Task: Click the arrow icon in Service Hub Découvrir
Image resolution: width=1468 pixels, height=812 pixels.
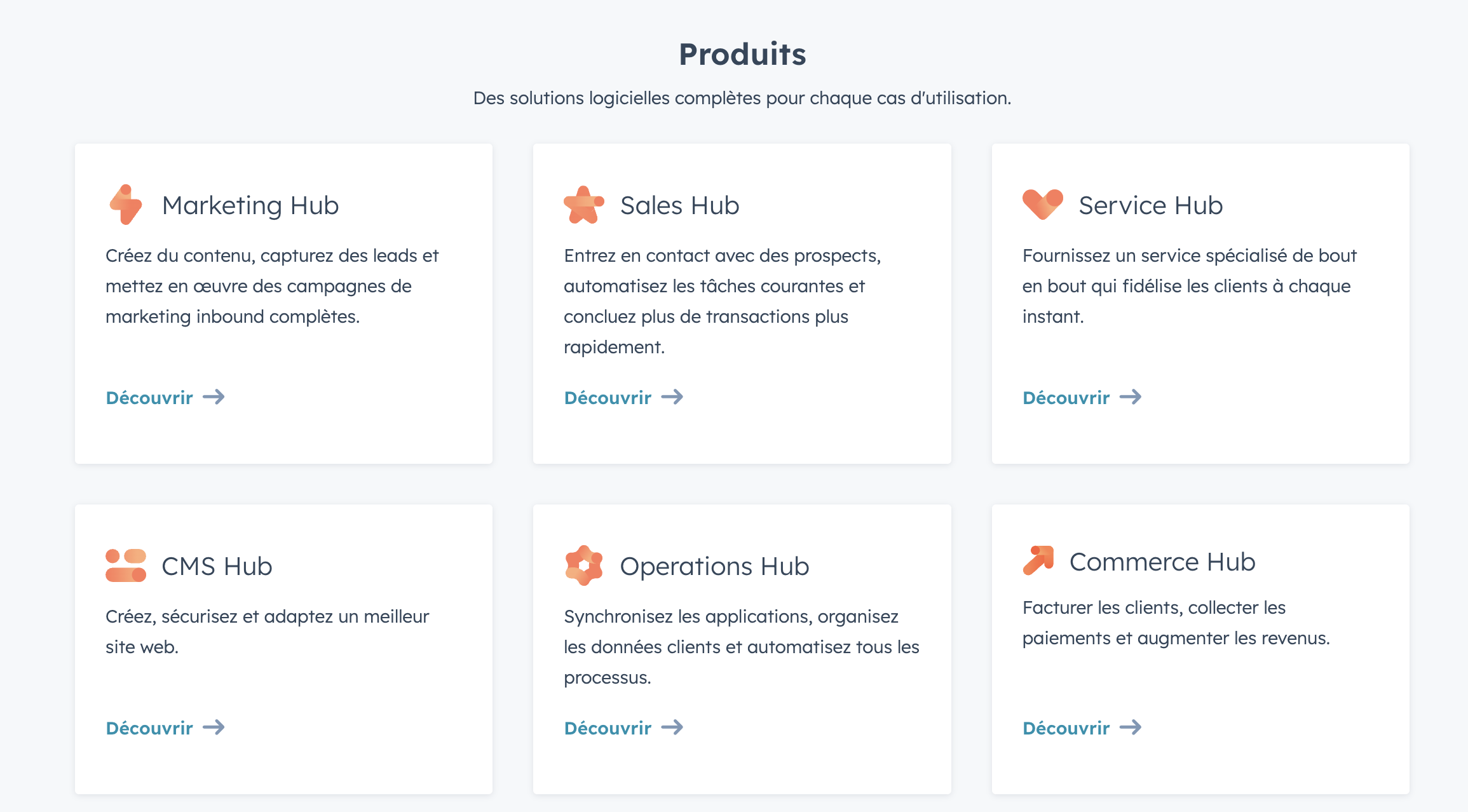Action: click(1131, 397)
